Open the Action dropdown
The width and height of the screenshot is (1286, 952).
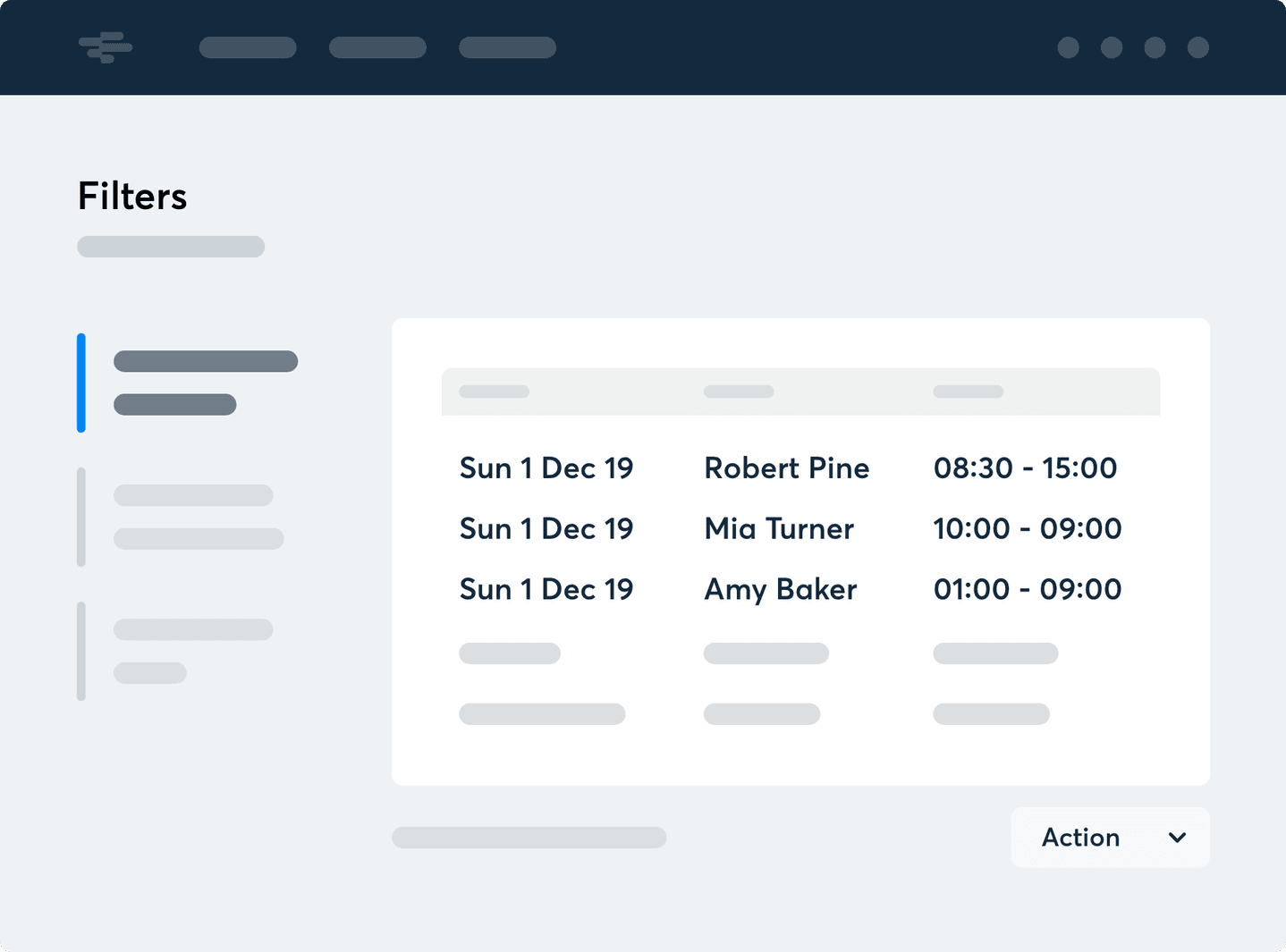(x=1110, y=838)
